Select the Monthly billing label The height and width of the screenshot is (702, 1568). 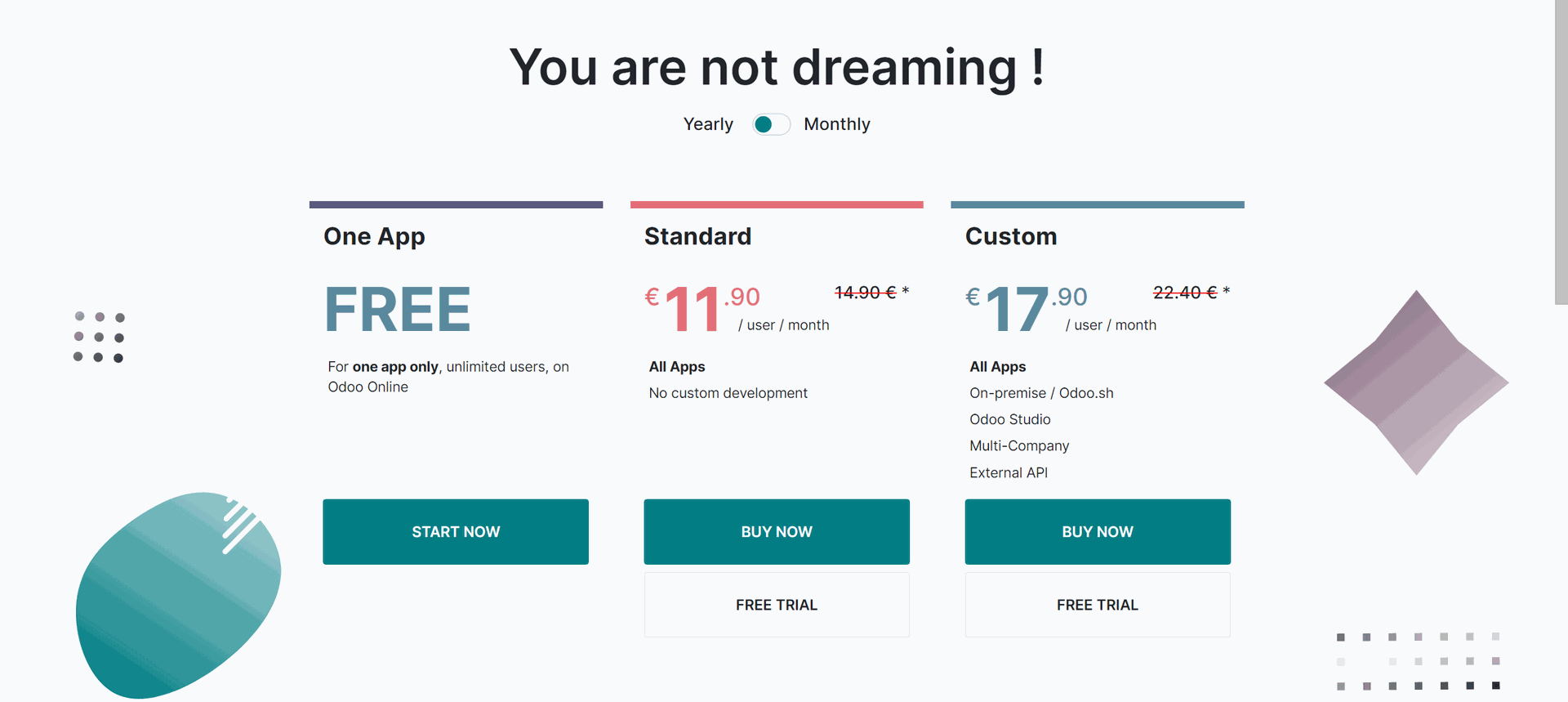tap(836, 124)
